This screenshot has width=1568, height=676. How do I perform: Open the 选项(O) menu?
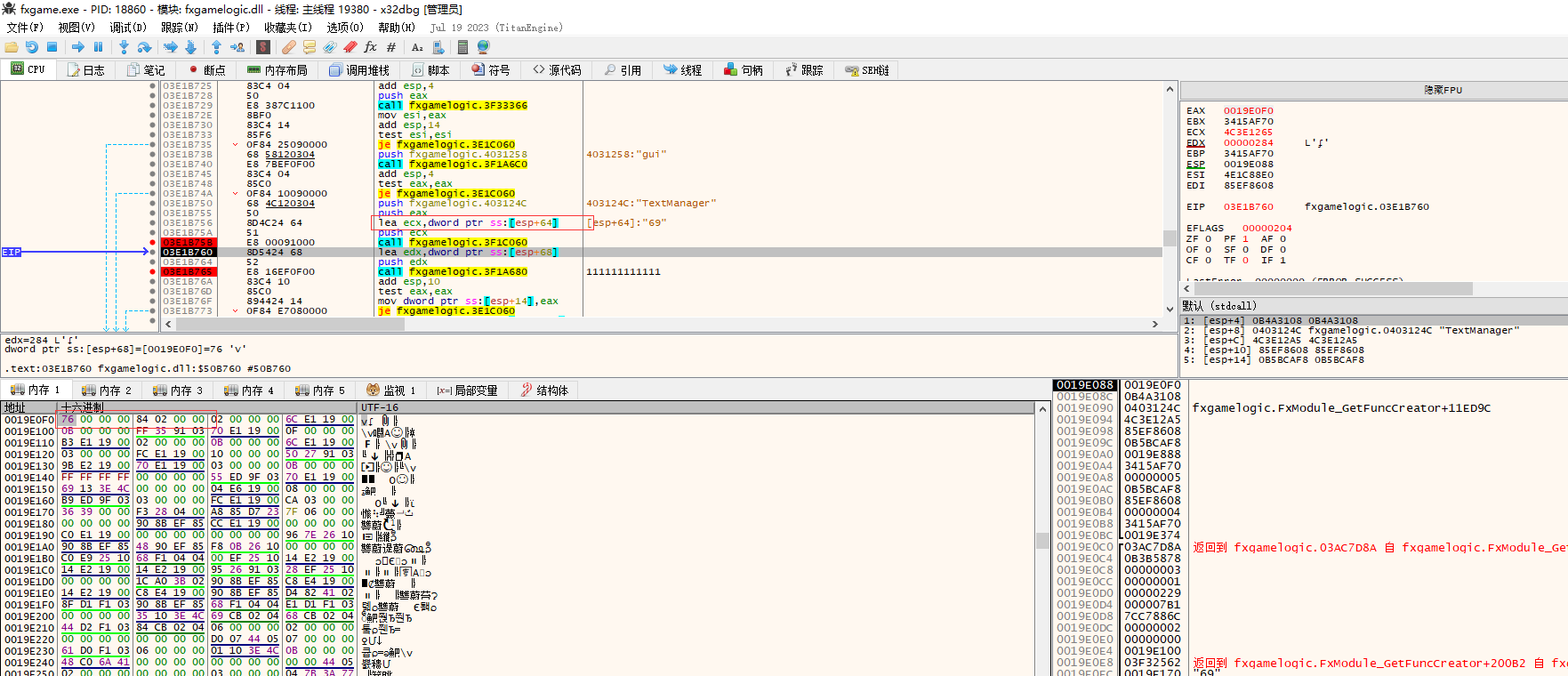pyautogui.click(x=345, y=28)
